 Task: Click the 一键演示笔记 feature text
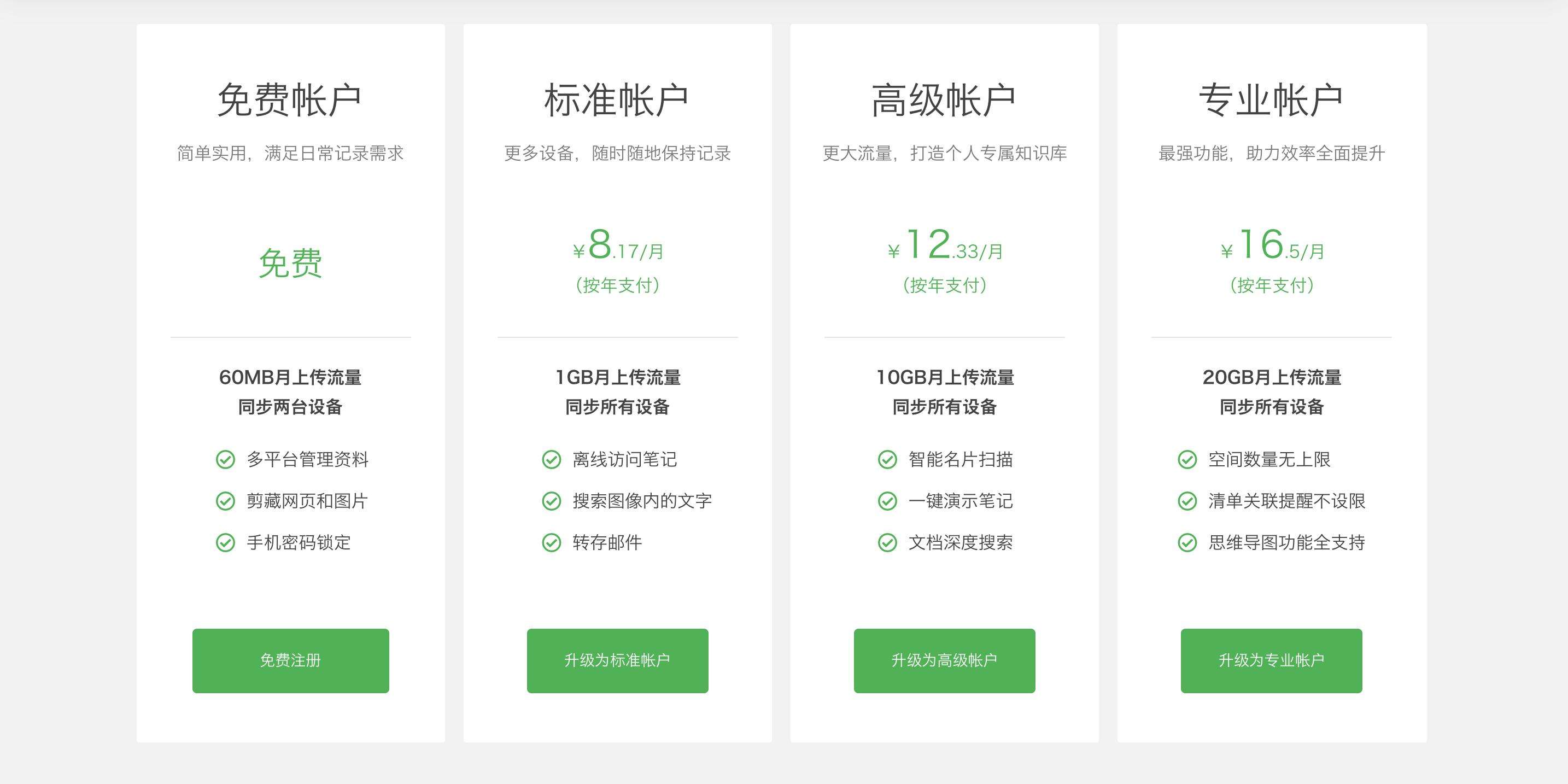tap(961, 501)
